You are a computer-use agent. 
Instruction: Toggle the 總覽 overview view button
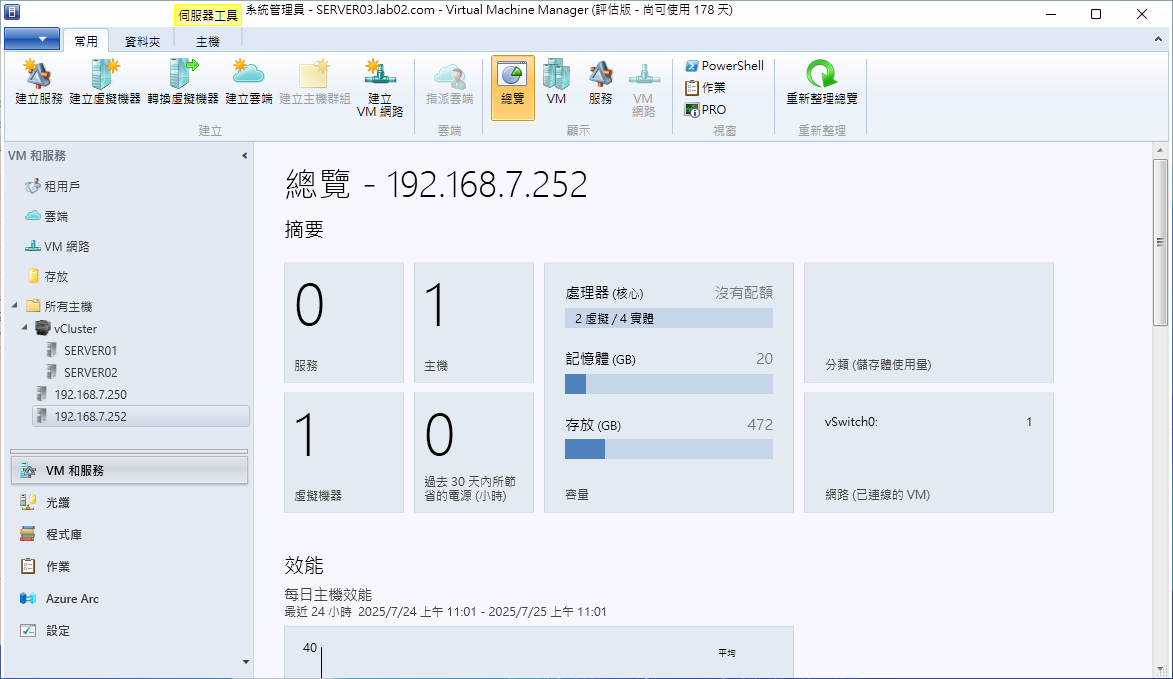click(512, 87)
